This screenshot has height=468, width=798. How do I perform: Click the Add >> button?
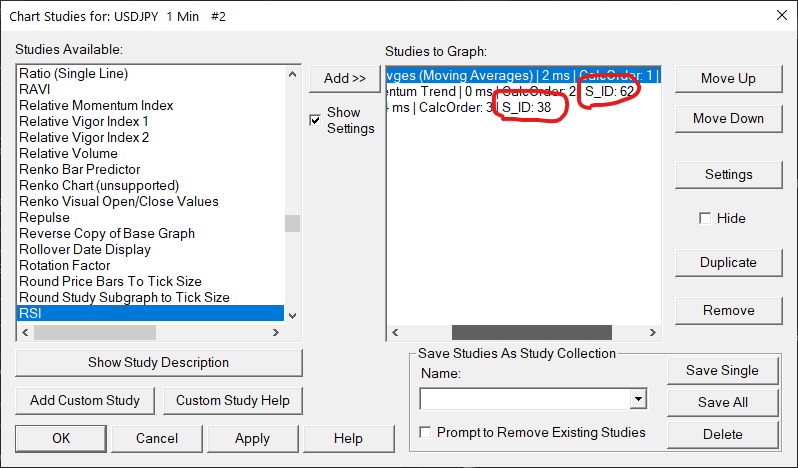(x=345, y=78)
